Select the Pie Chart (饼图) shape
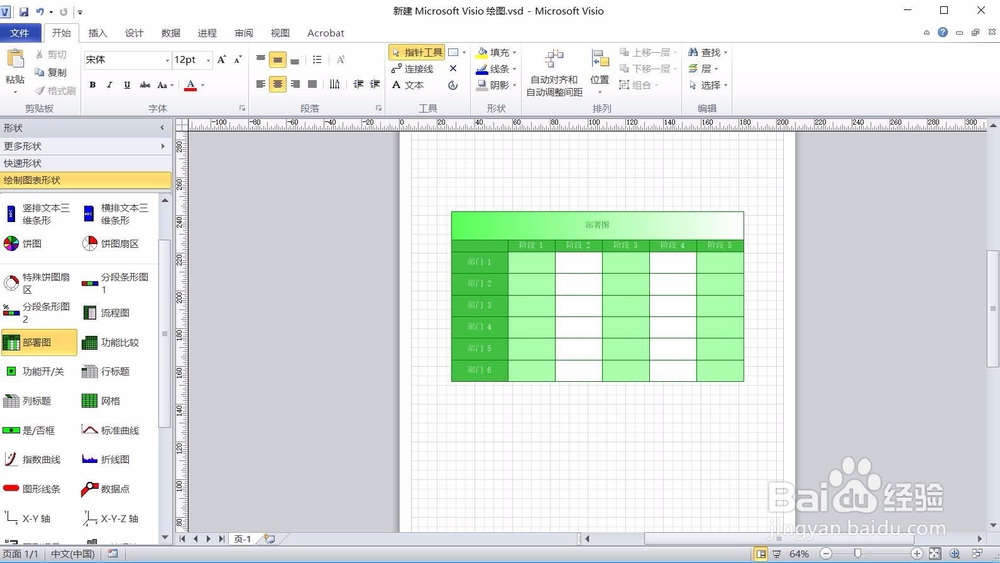Viewport: 1000px width, 563px height. pyautogui.click(x=23, y=244)
